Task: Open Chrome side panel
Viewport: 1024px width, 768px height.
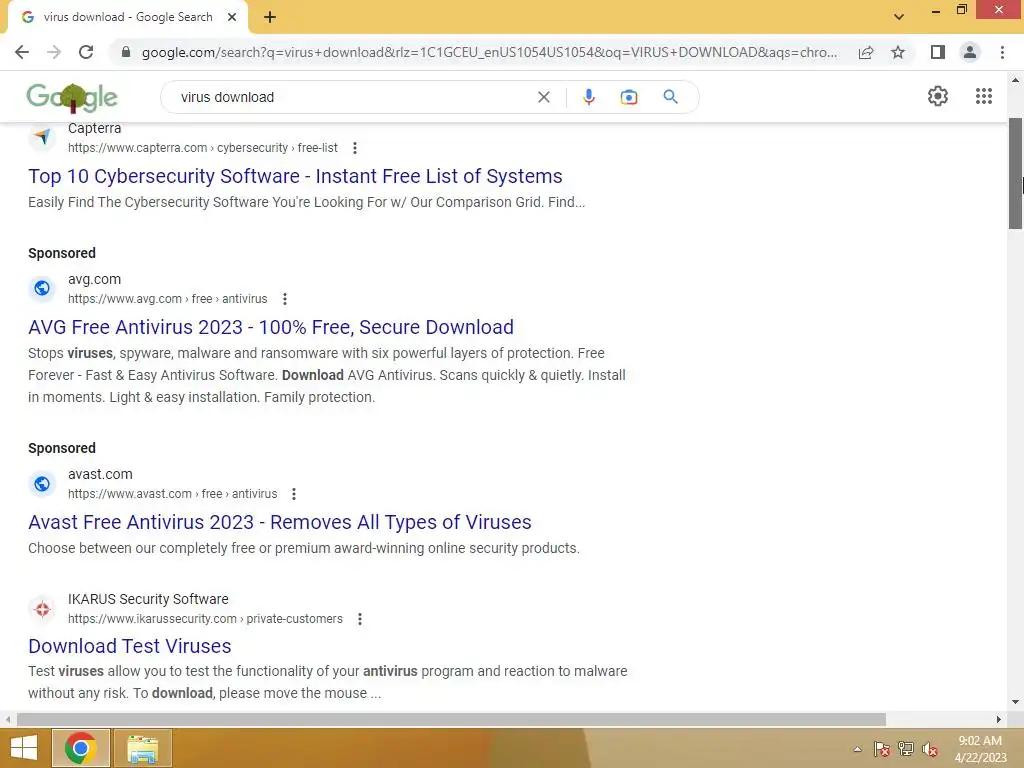Action: (x=938, y=52)
